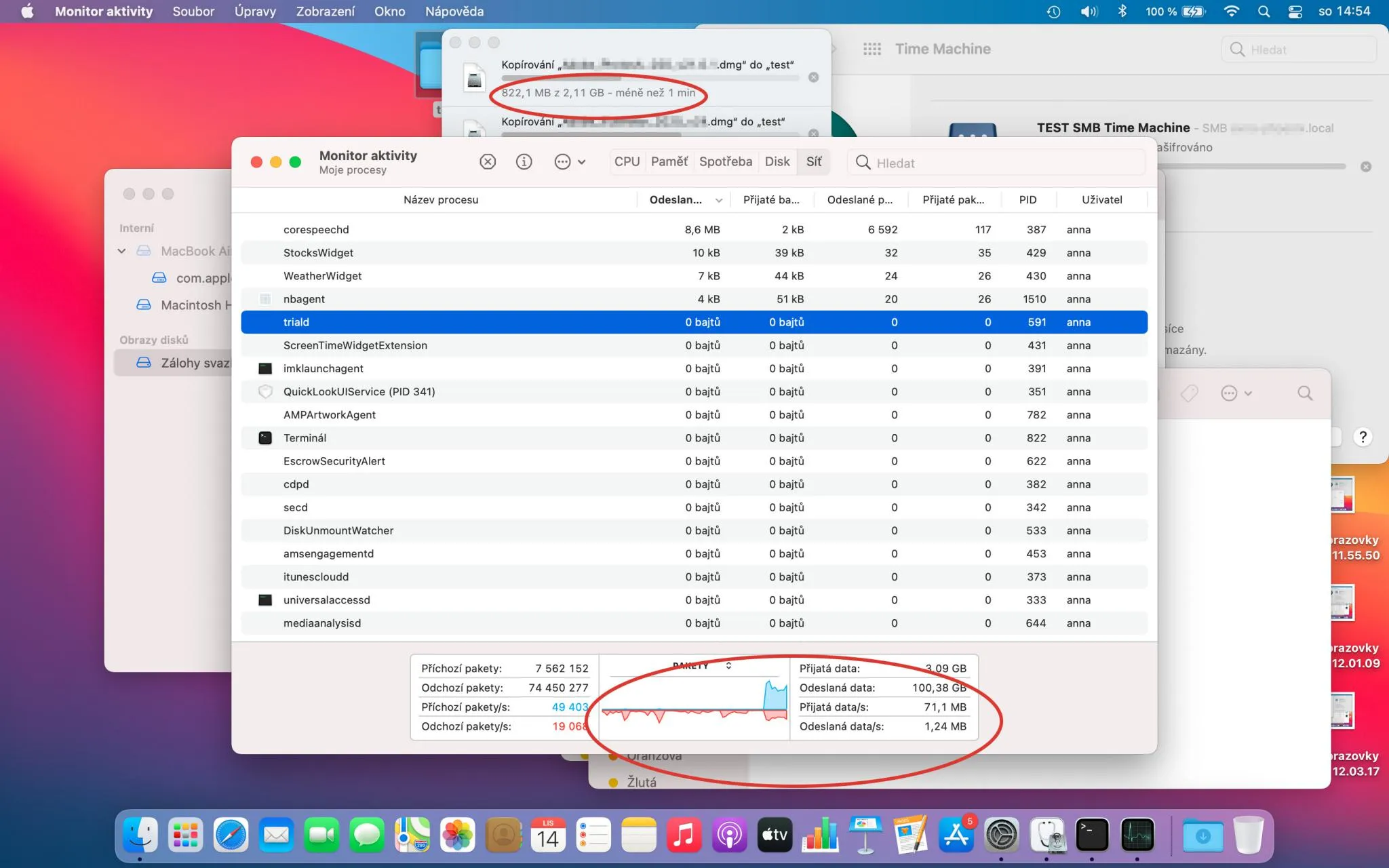
Task: Sort by the Uživatel column header
Action: (1101, 200)
